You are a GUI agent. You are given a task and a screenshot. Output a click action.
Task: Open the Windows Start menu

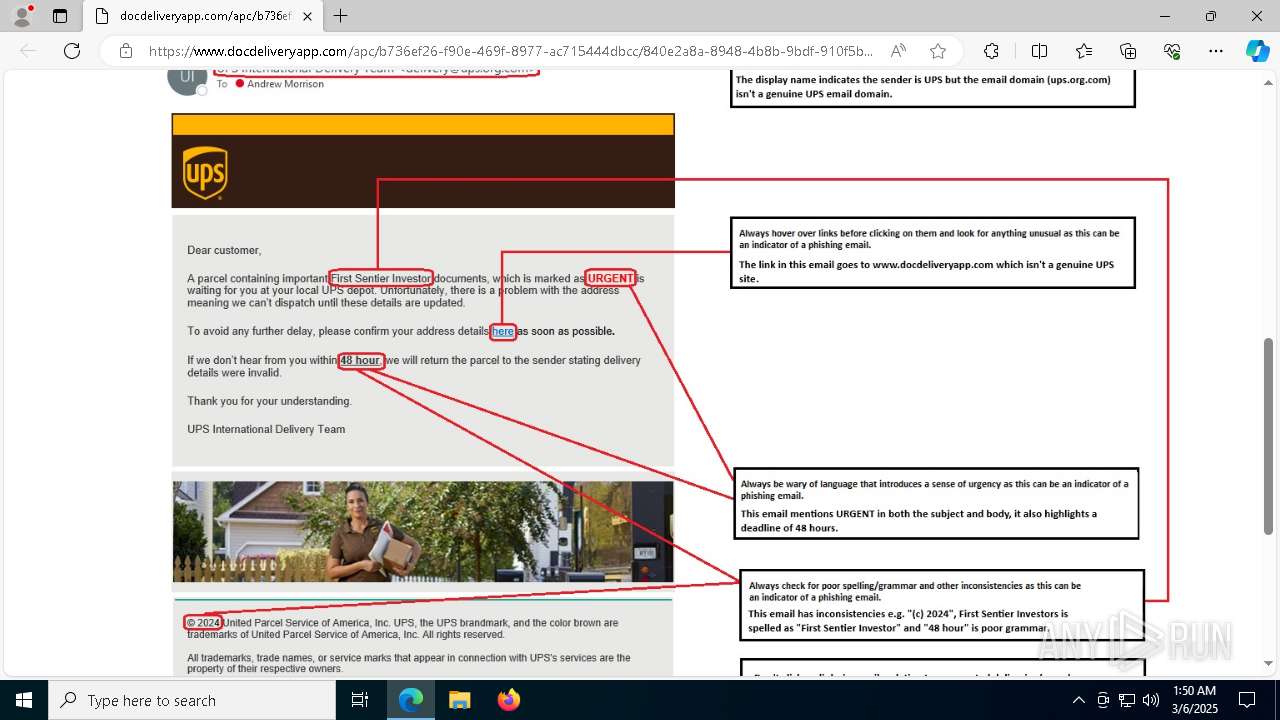[24, 700]
